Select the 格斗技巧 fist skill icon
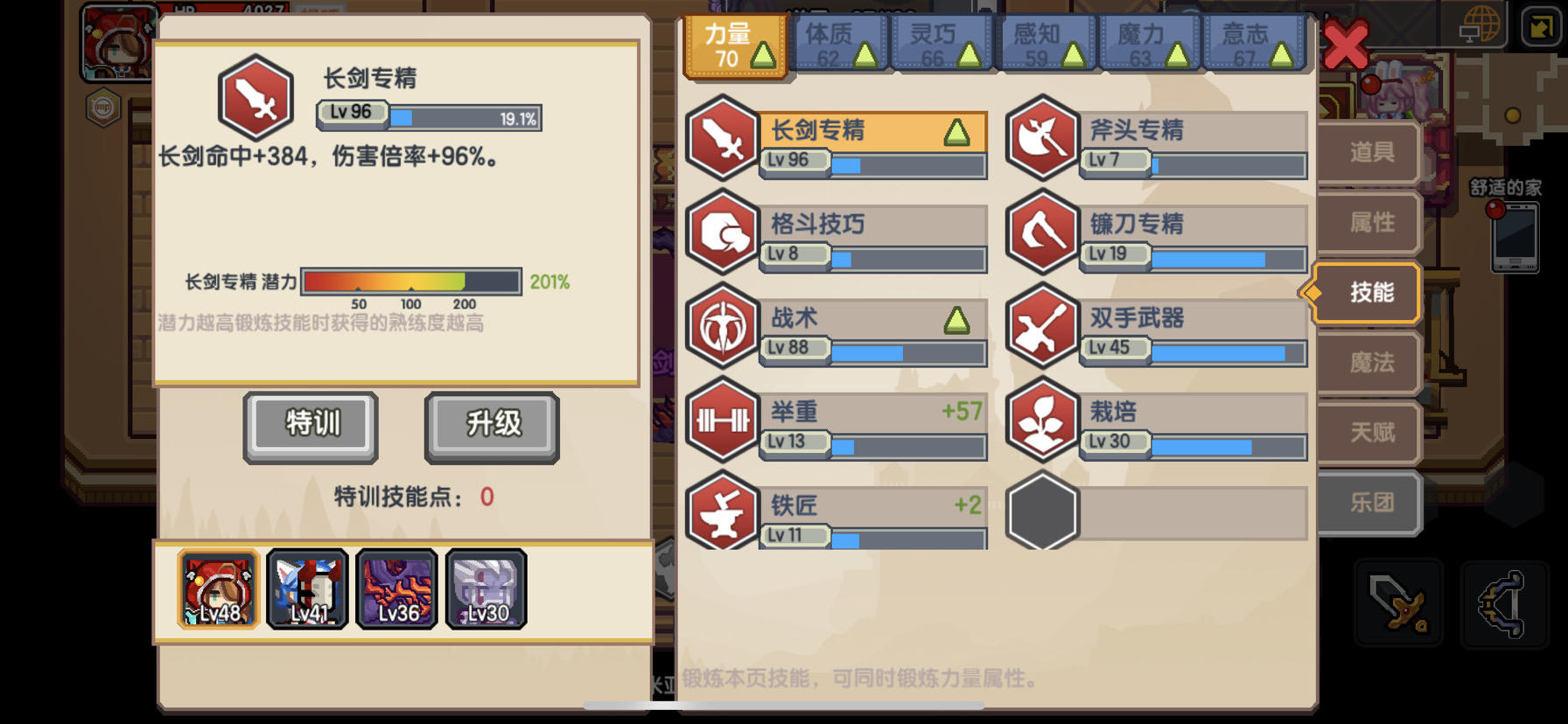The image size is (1568, 724). [x=723, y=233]
